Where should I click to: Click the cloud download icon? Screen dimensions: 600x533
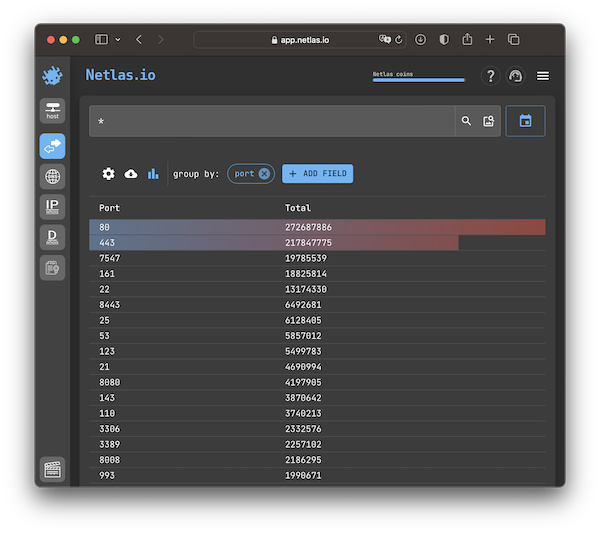point(131,174)
